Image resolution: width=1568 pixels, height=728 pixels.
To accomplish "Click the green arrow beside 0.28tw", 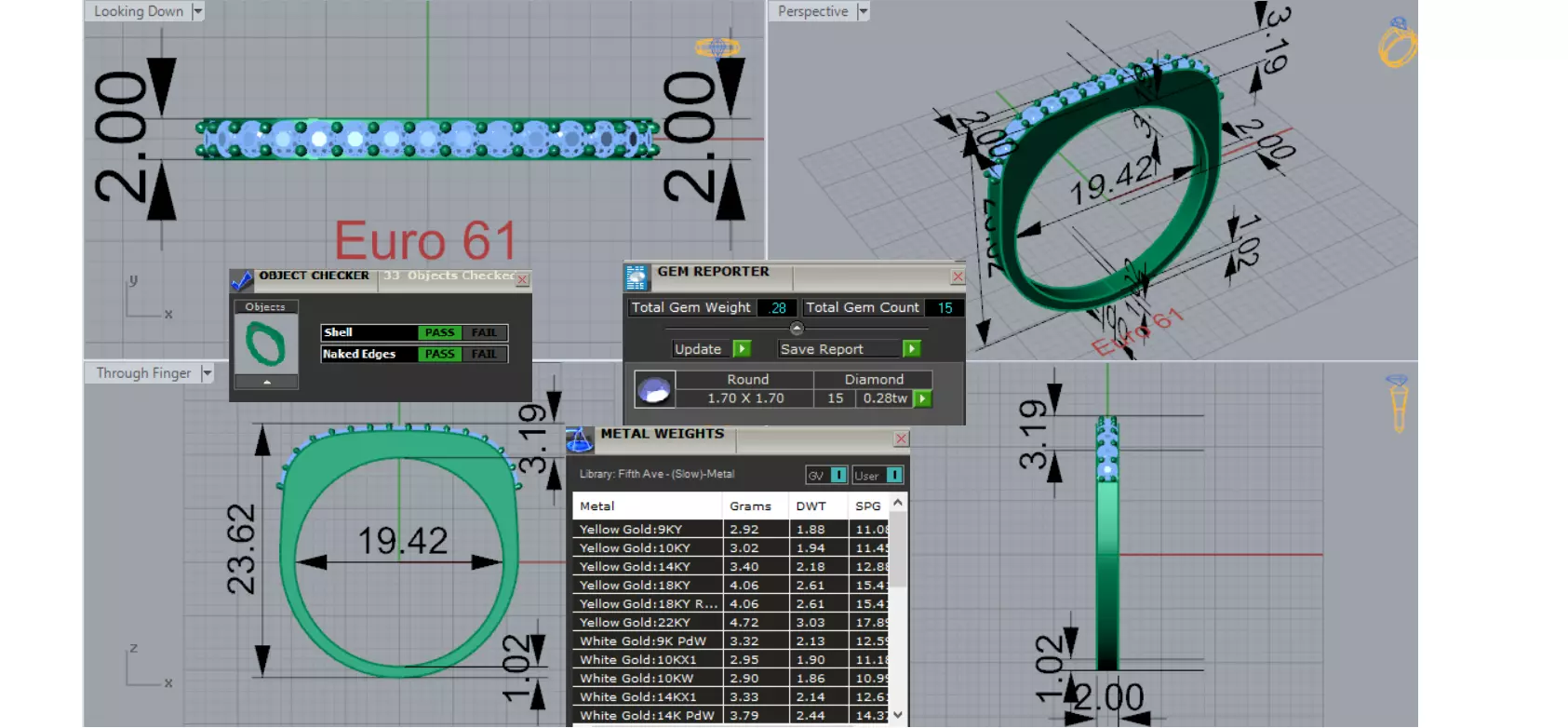I will pos(922,398).
